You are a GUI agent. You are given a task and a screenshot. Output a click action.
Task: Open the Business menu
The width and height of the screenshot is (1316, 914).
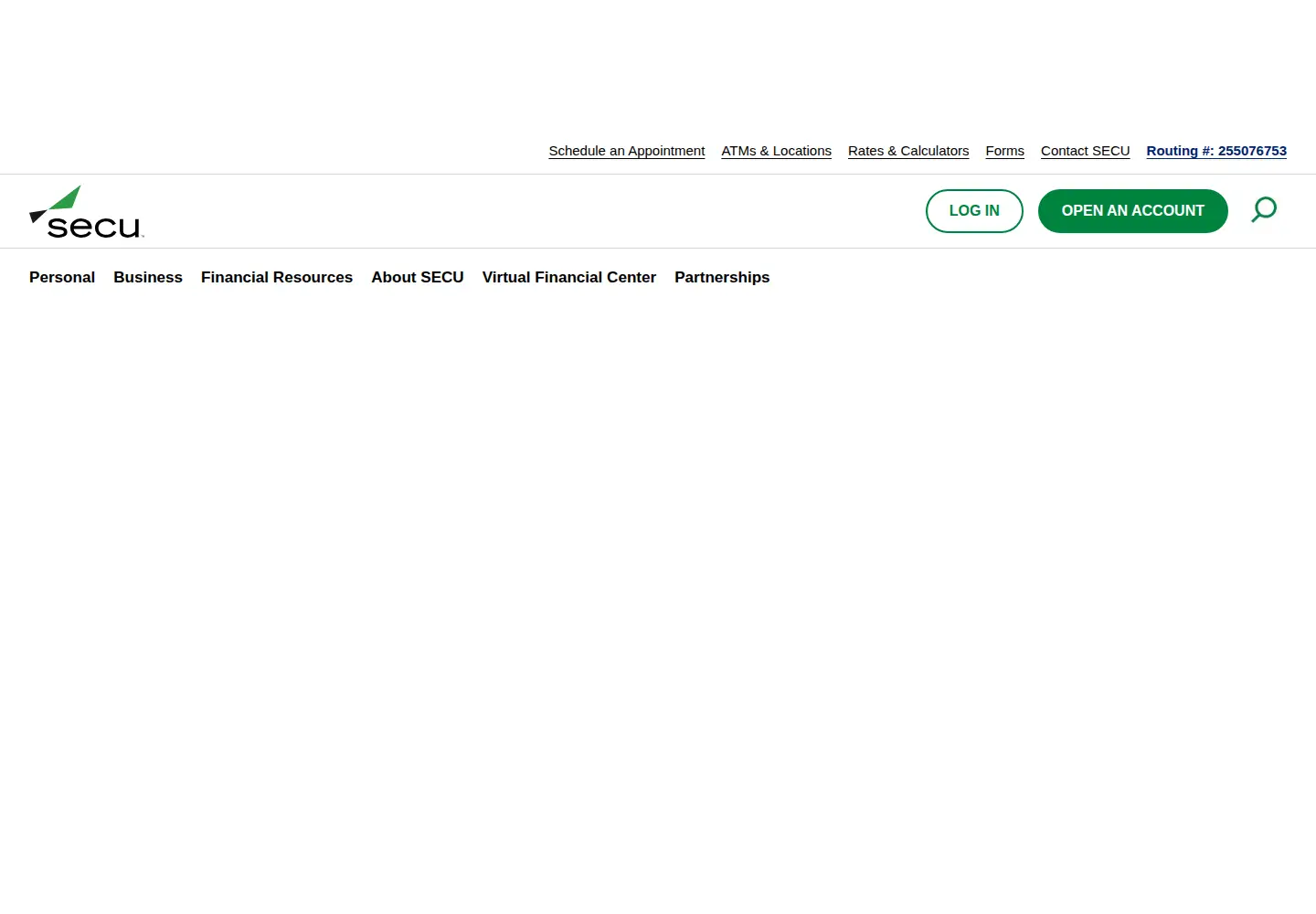148,277
